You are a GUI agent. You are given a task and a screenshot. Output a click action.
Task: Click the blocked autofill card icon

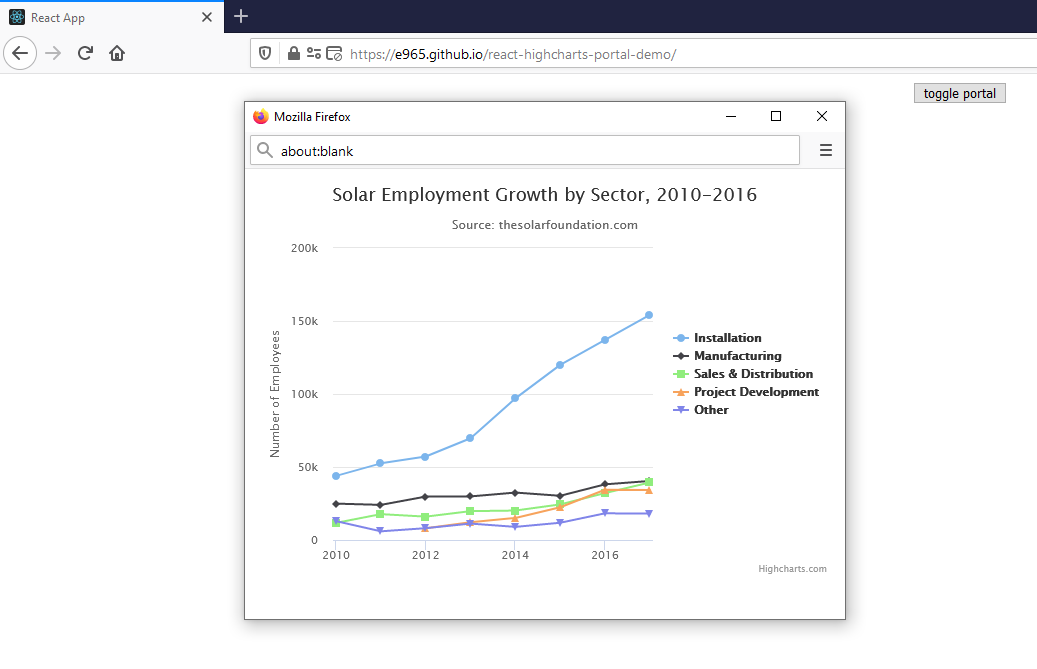[334, 53]
